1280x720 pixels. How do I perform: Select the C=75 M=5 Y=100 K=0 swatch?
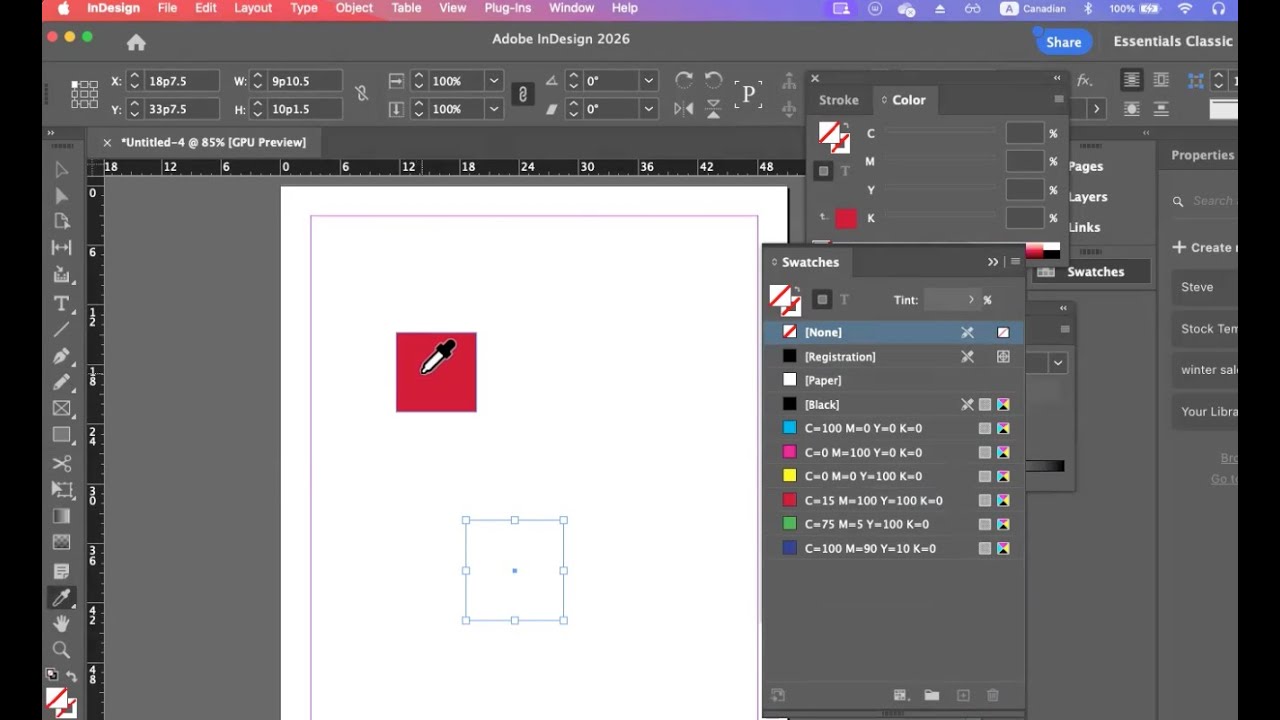tap(894, 524)
